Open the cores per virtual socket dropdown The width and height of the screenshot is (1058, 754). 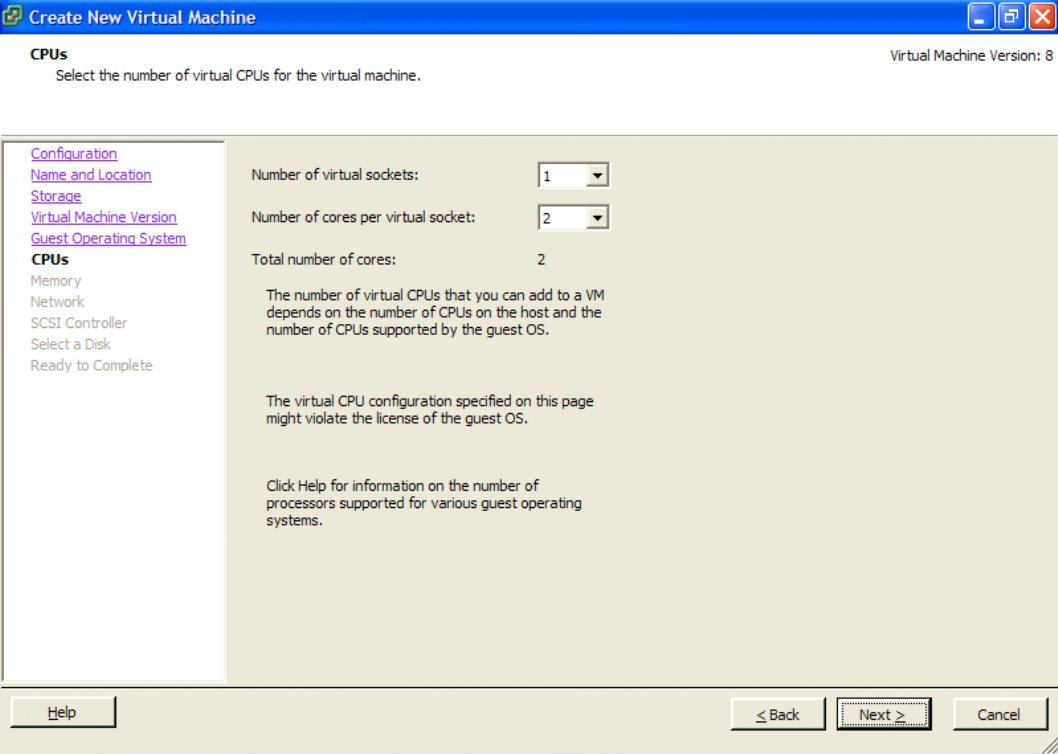click(x=597, y=217)
